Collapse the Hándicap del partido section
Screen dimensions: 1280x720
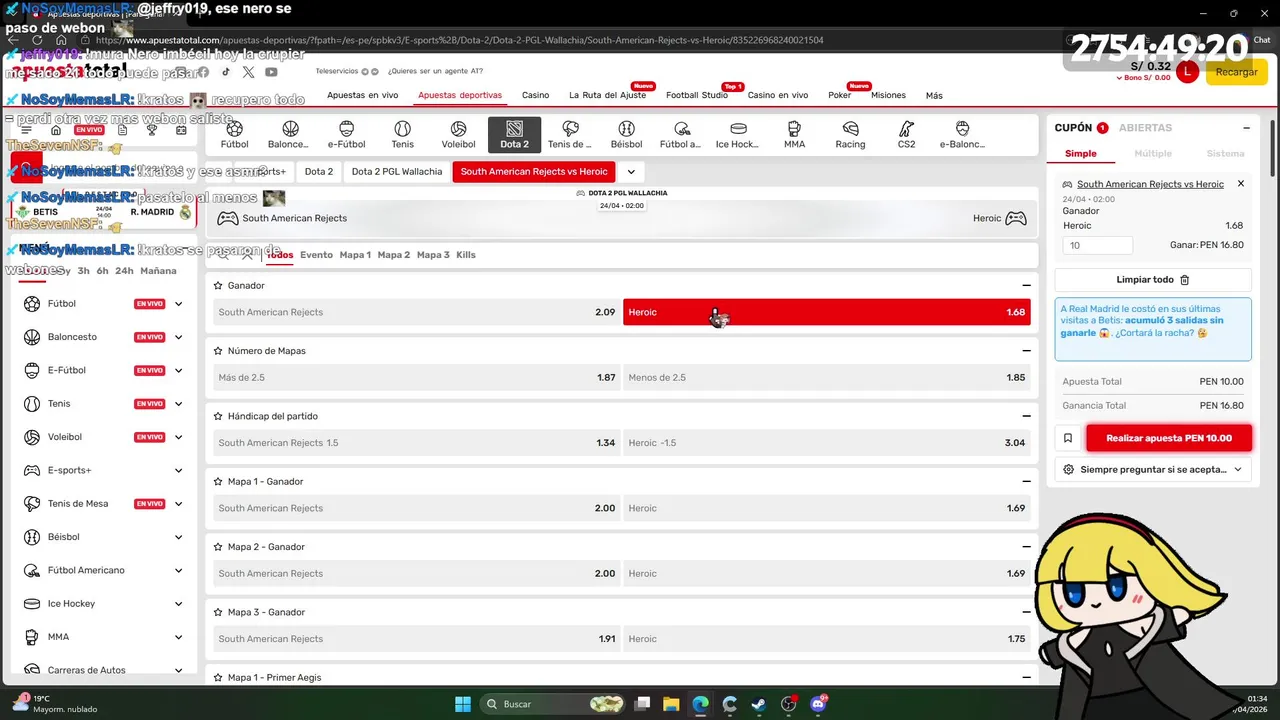[1026, 416]
